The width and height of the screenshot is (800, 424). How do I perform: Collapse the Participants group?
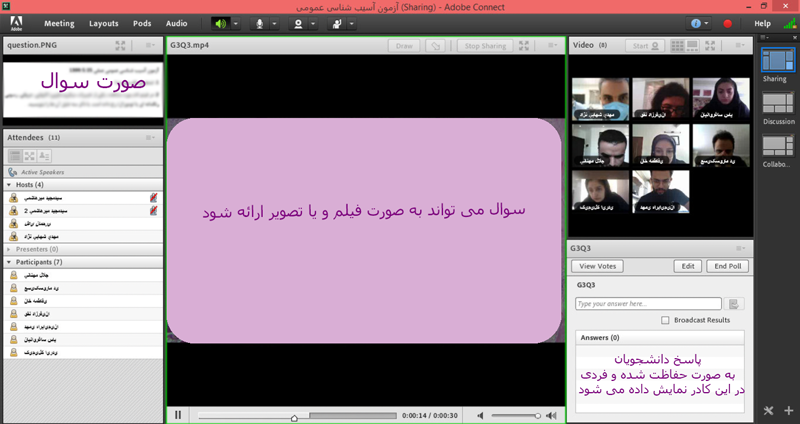click(x=11, y=262)
